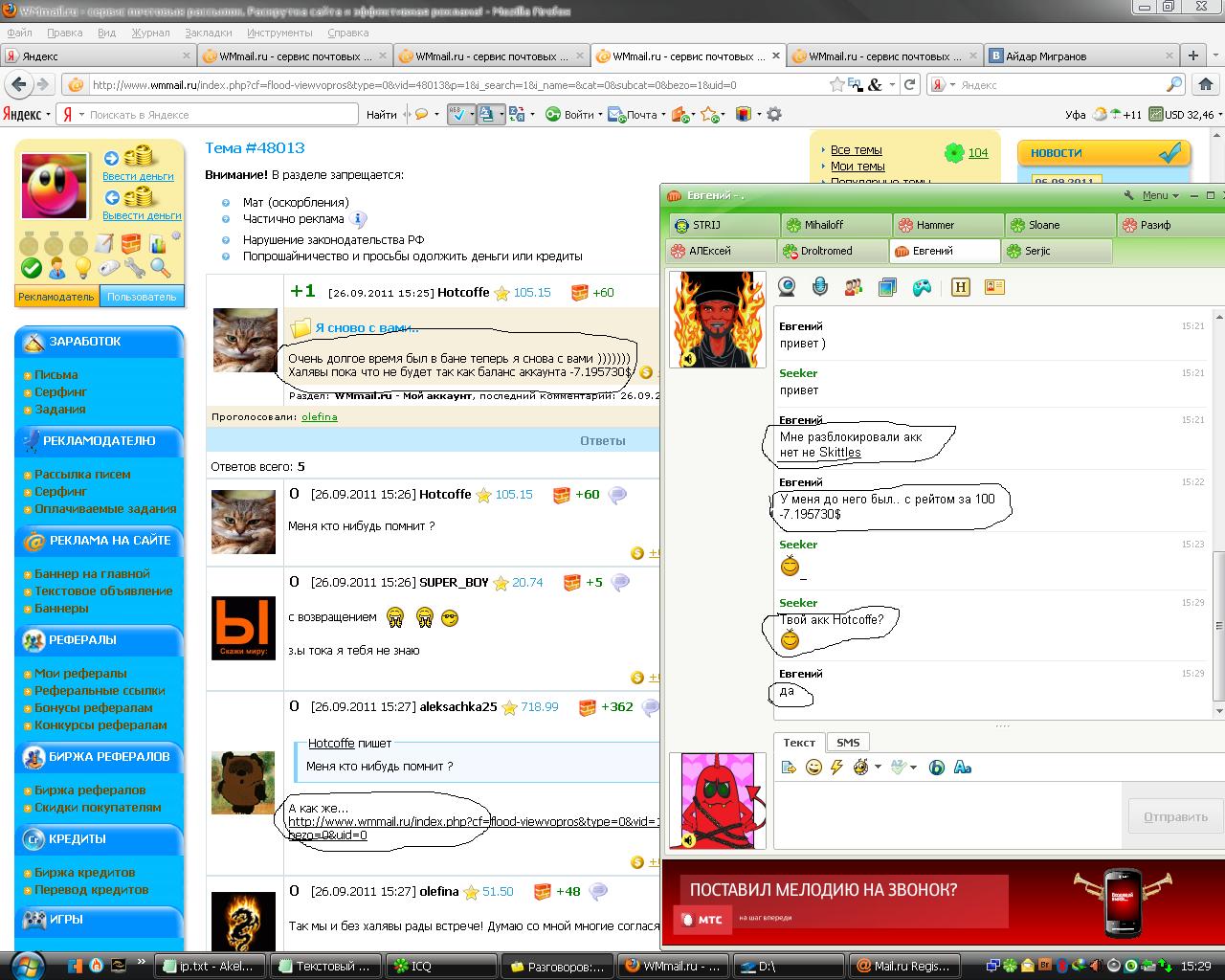Open the Вывести деньги link
1225x980 pixels.
click(142, 215)
